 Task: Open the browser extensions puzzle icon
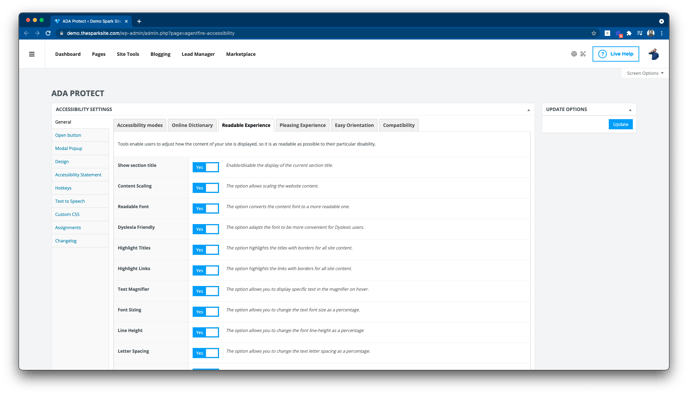coord(629,33)
